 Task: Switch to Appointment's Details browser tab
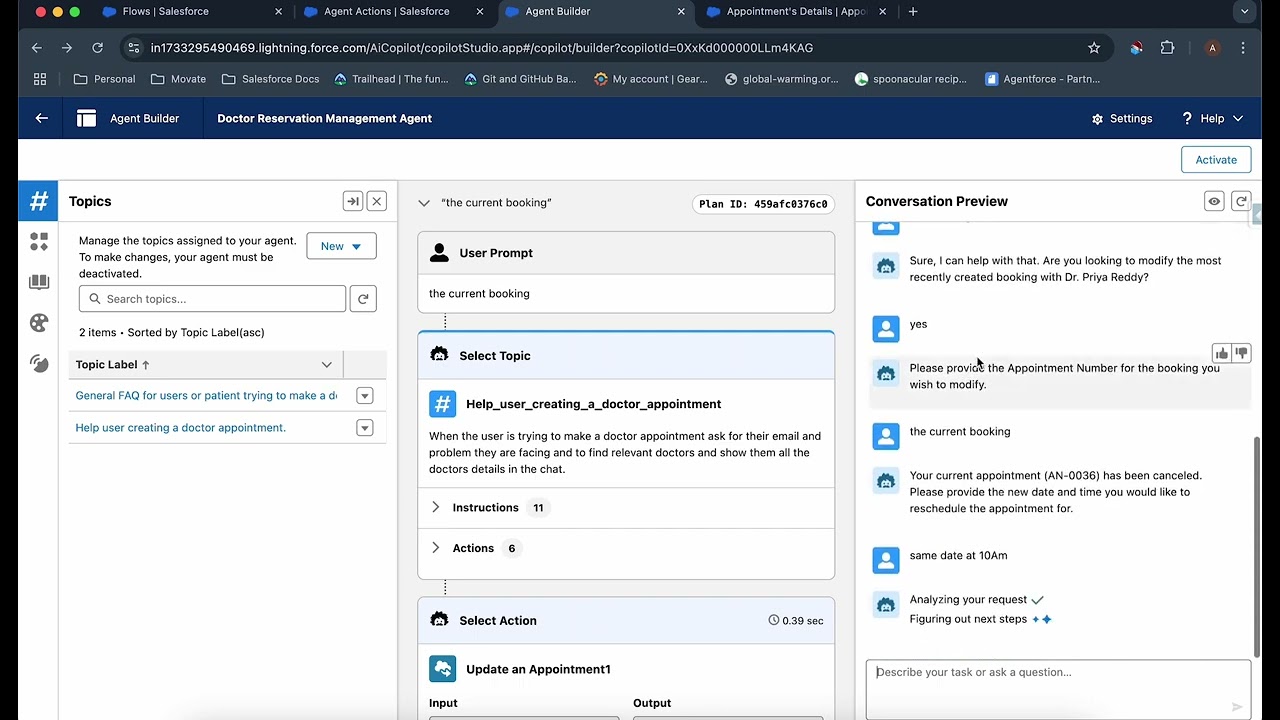click(795, 12)
